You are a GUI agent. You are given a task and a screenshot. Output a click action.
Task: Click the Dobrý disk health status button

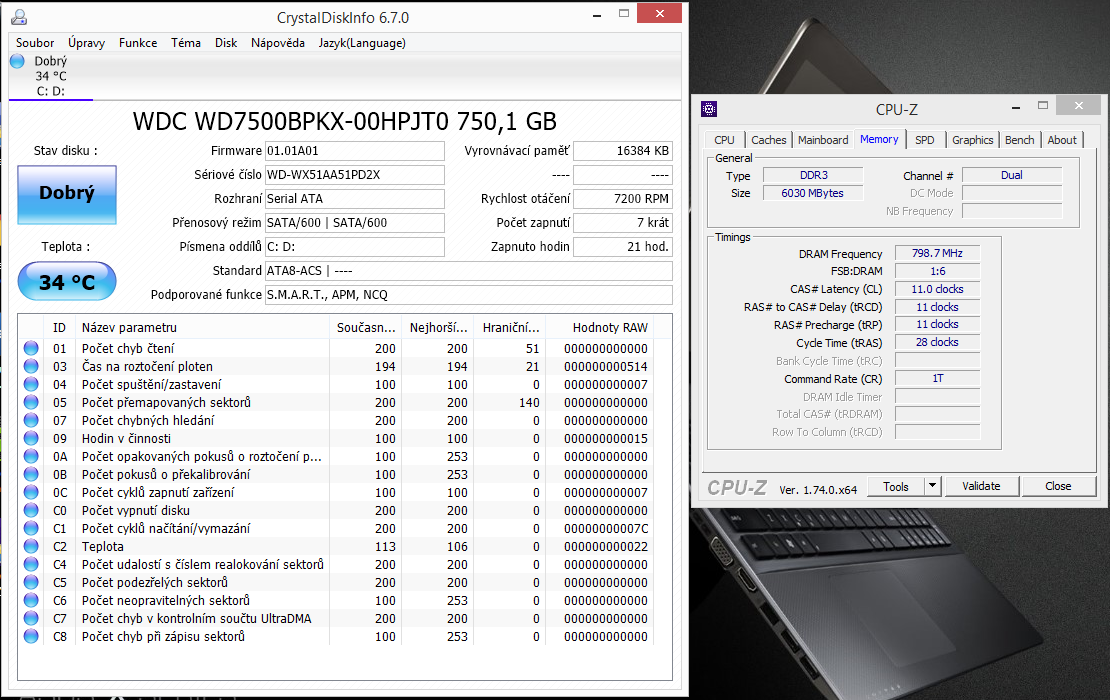[x=67, y=195]
